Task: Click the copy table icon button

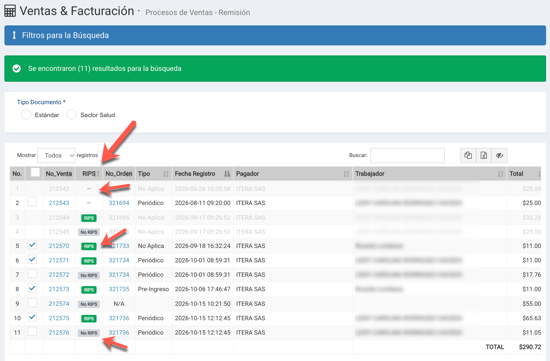Action: (x=468, y=155)
